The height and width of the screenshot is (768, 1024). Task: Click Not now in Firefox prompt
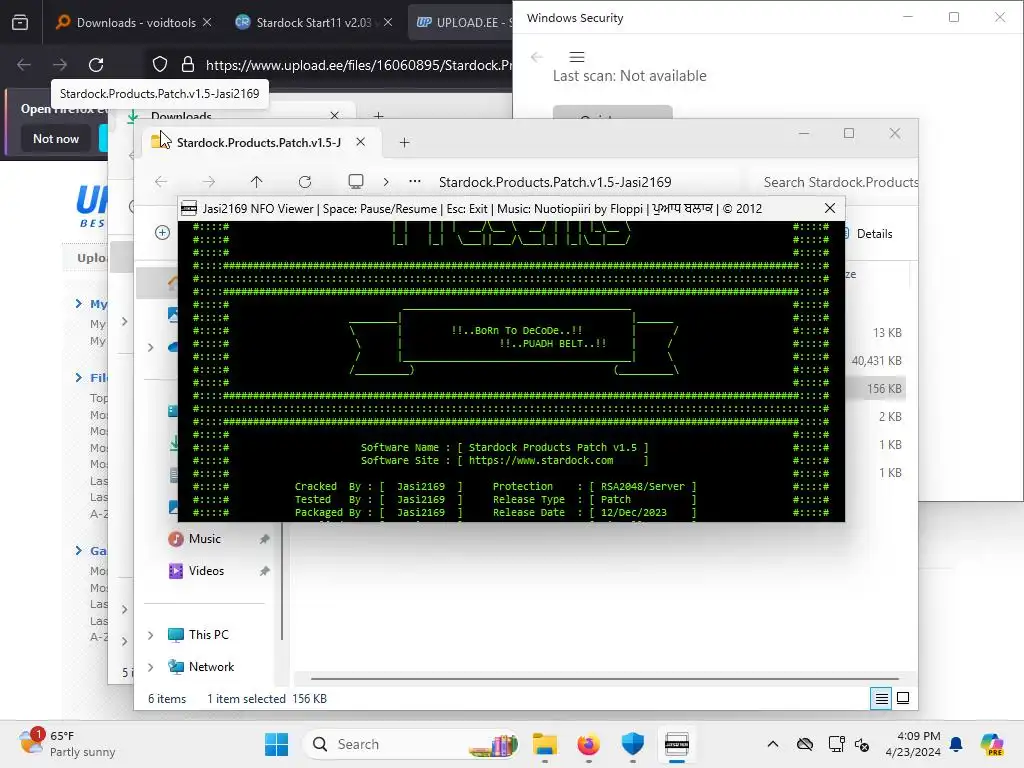tap(56, 138)
